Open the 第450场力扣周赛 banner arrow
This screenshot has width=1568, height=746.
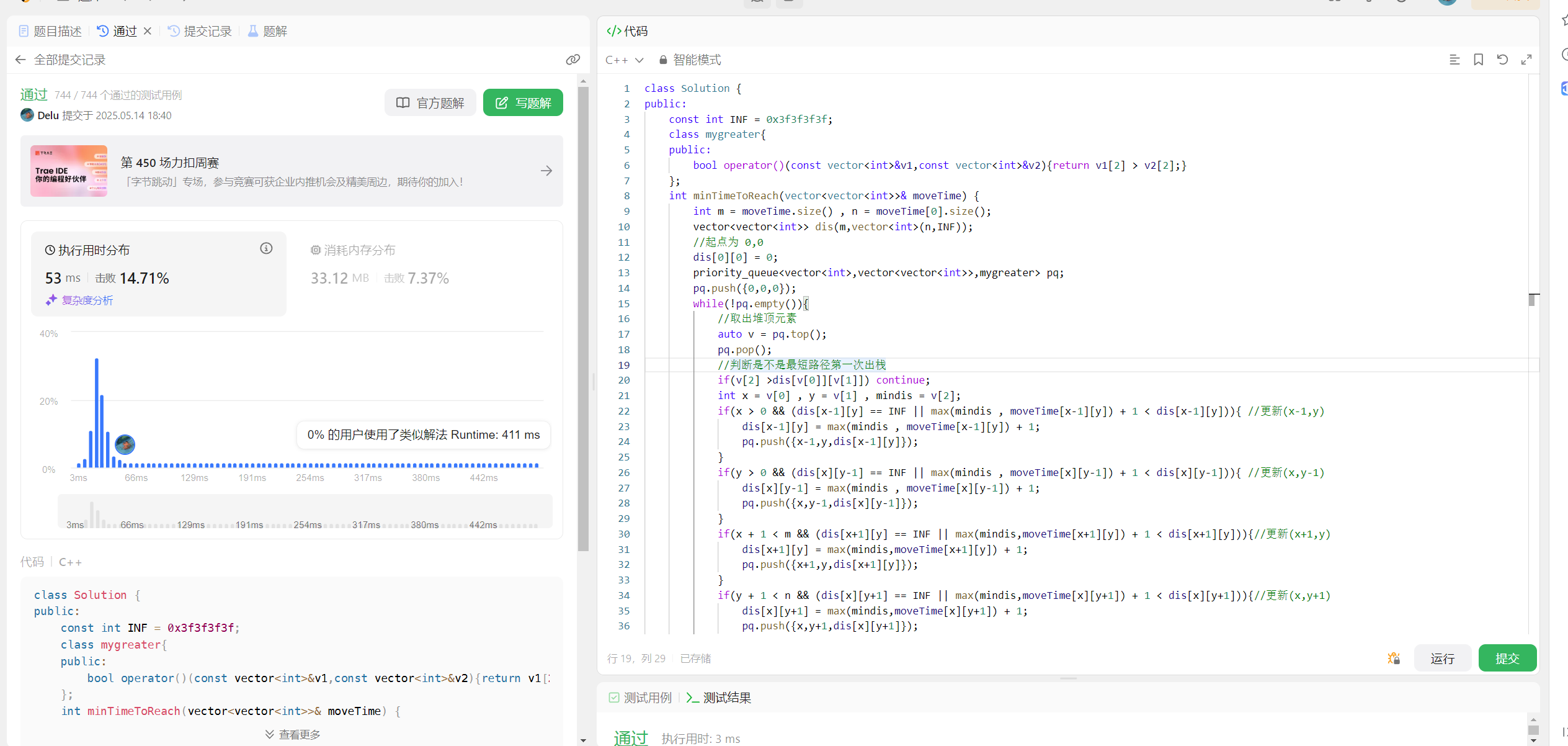[546, 171]
